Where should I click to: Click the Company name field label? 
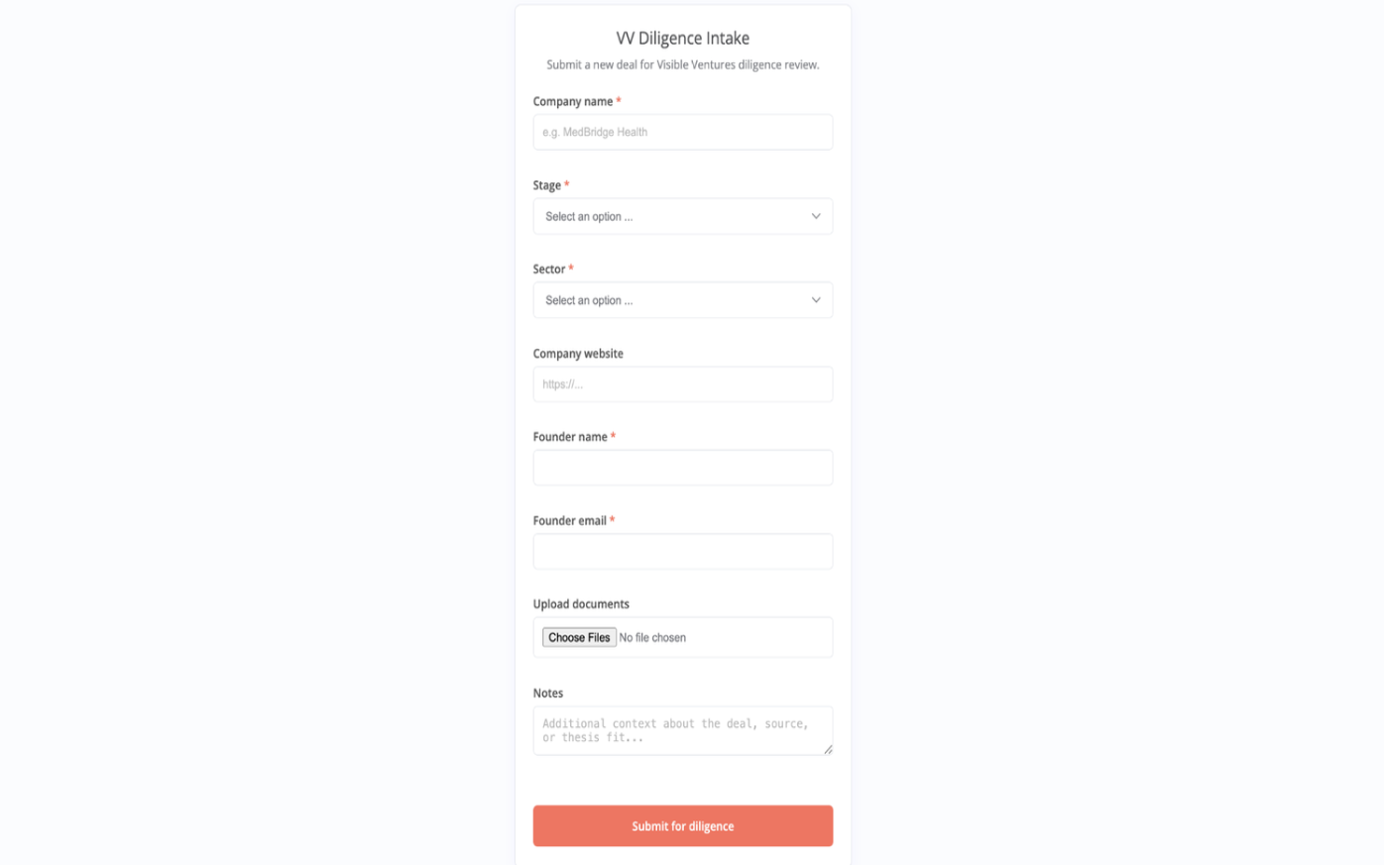tap(572, 101)
